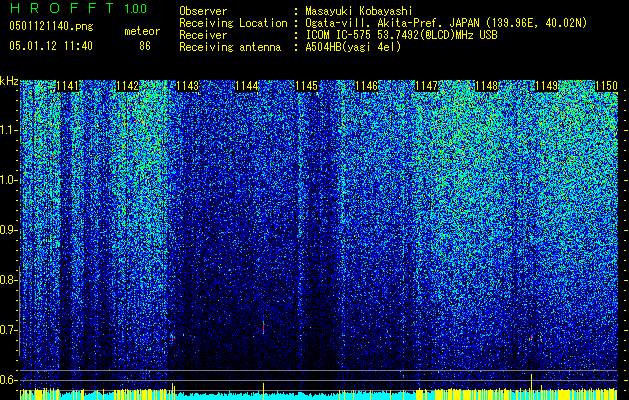Viewport: 629px width, 400px height.
Task: Click the 0.9 kHz axis tick label
Action: click(8, 230)
